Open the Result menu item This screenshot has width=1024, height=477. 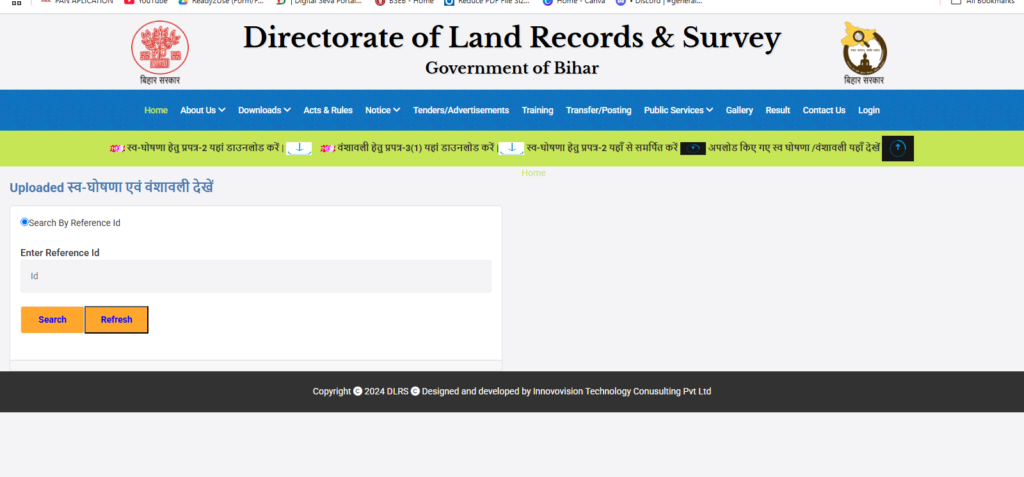(x=778, y=110)
